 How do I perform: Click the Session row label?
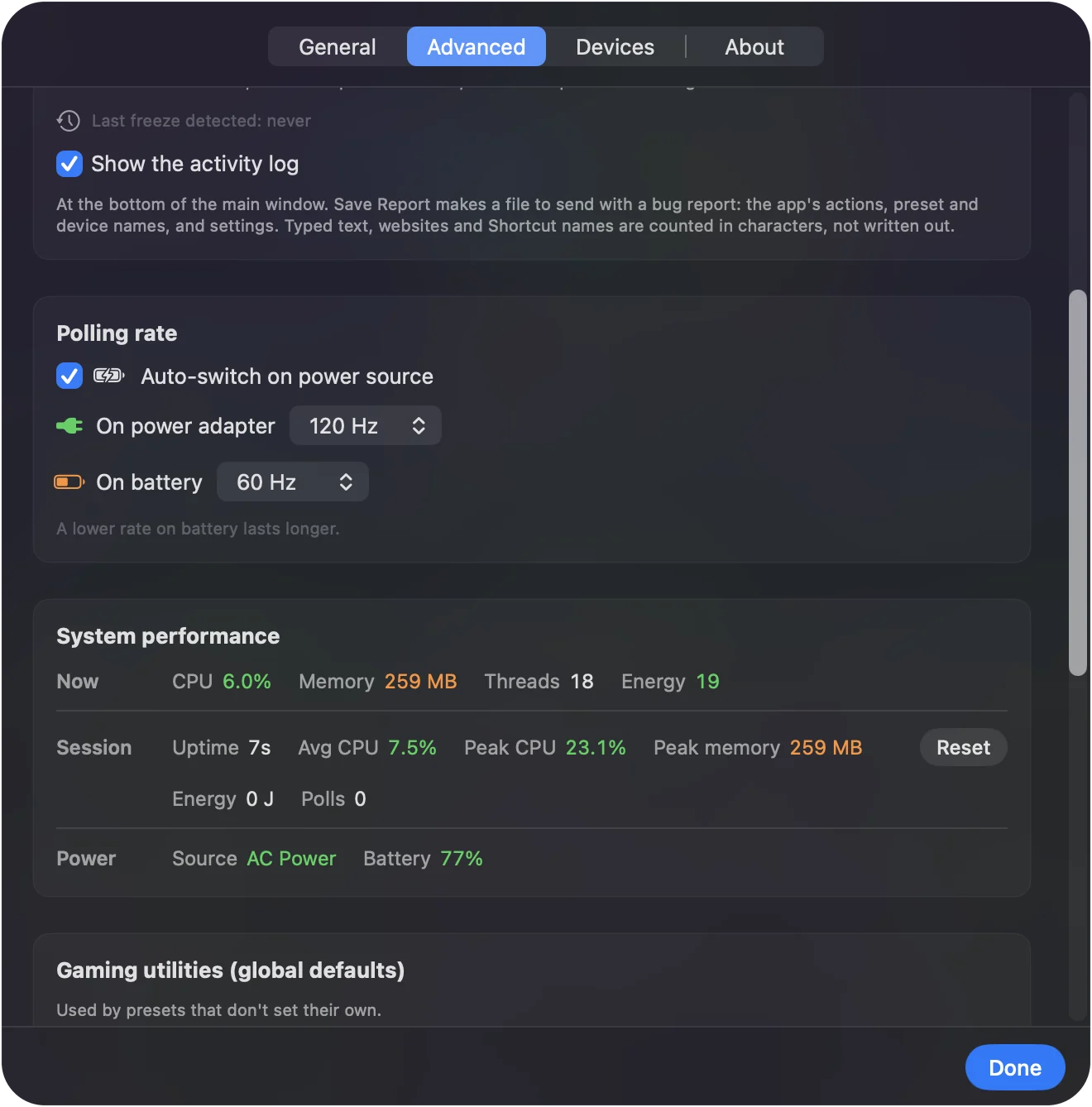94,748
